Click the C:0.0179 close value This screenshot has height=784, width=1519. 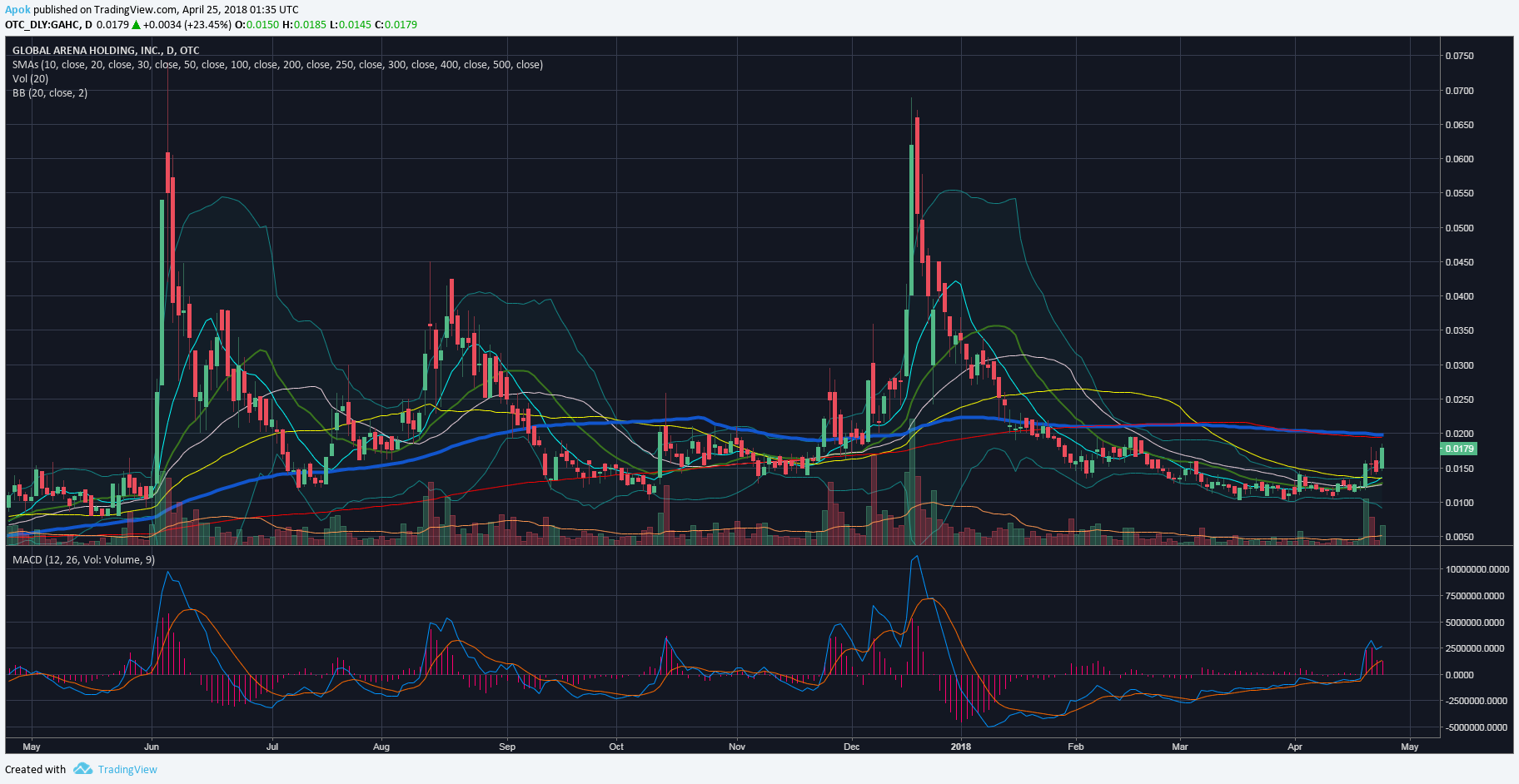pyautogui.click(x=396, y=24)
